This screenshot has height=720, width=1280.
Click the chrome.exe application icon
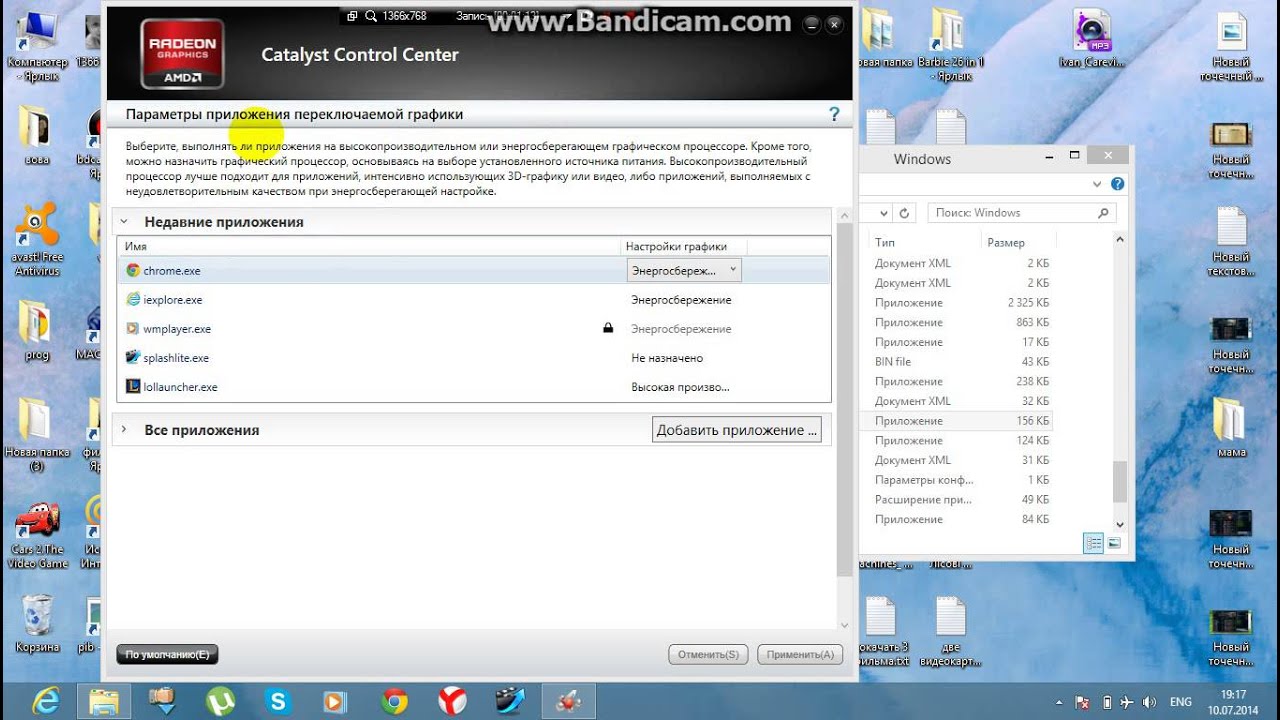[x=133, y=270]
